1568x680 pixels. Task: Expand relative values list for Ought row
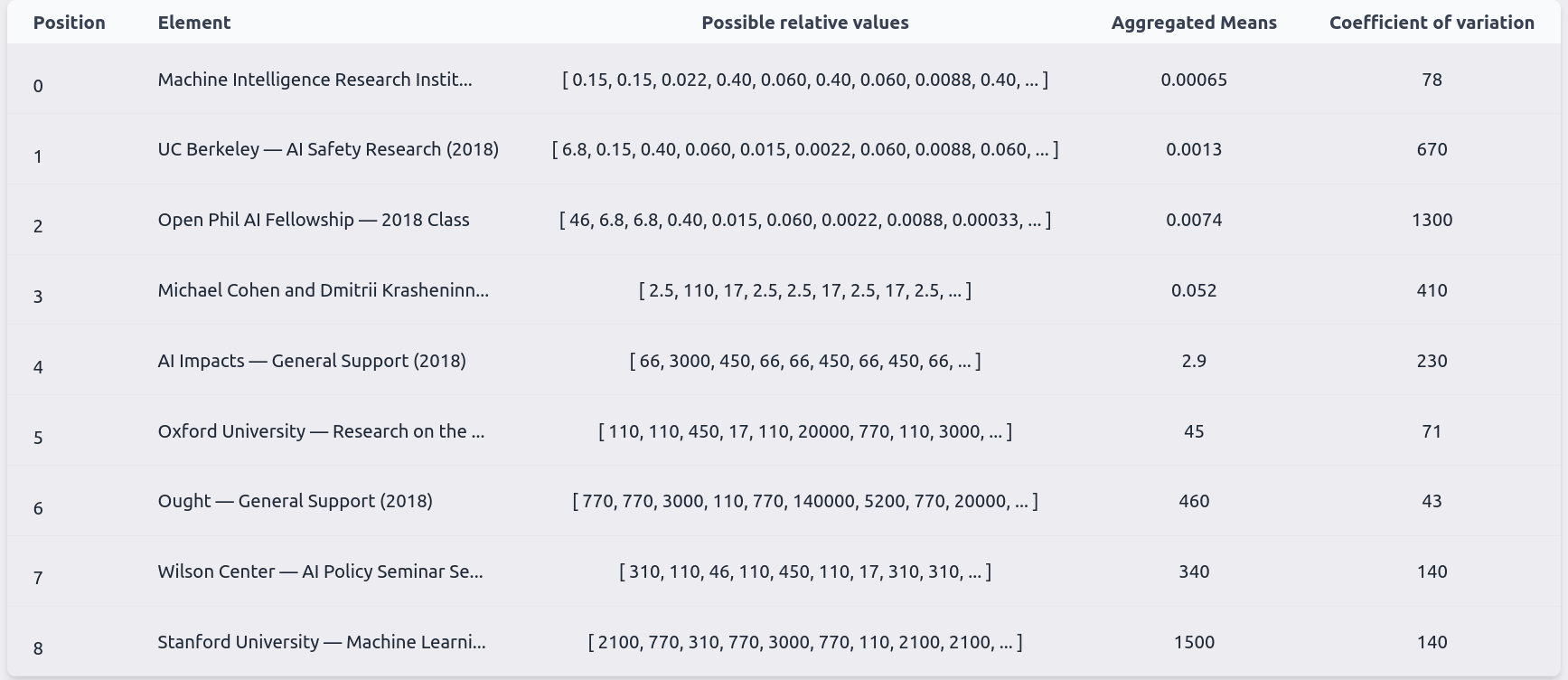tap(804, 501)
